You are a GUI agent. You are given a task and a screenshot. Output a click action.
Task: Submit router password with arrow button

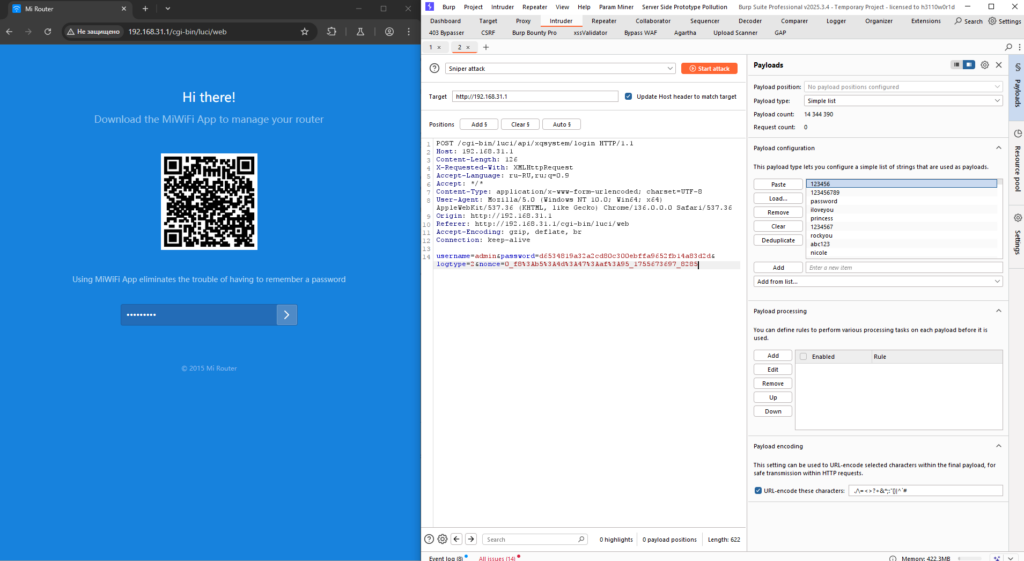(287, 315)
